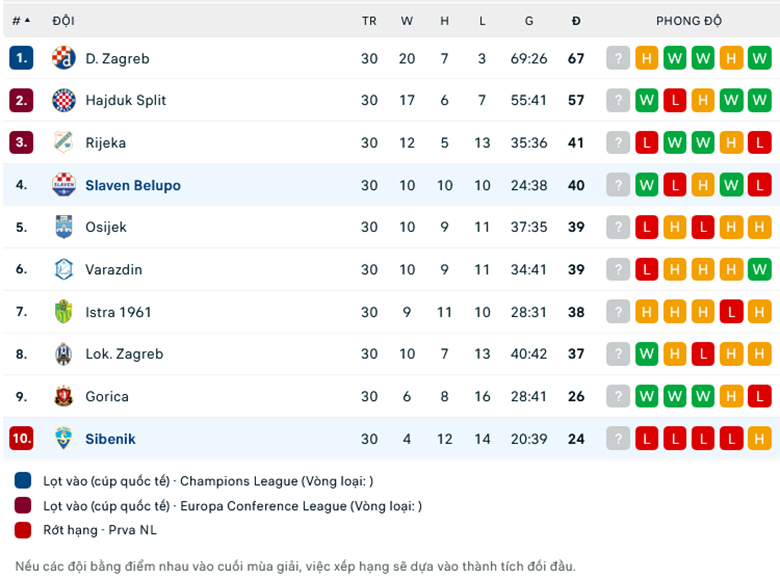Click the Rijeka club crest
This screenshot has width=780, height=579.
coord(64,142)
